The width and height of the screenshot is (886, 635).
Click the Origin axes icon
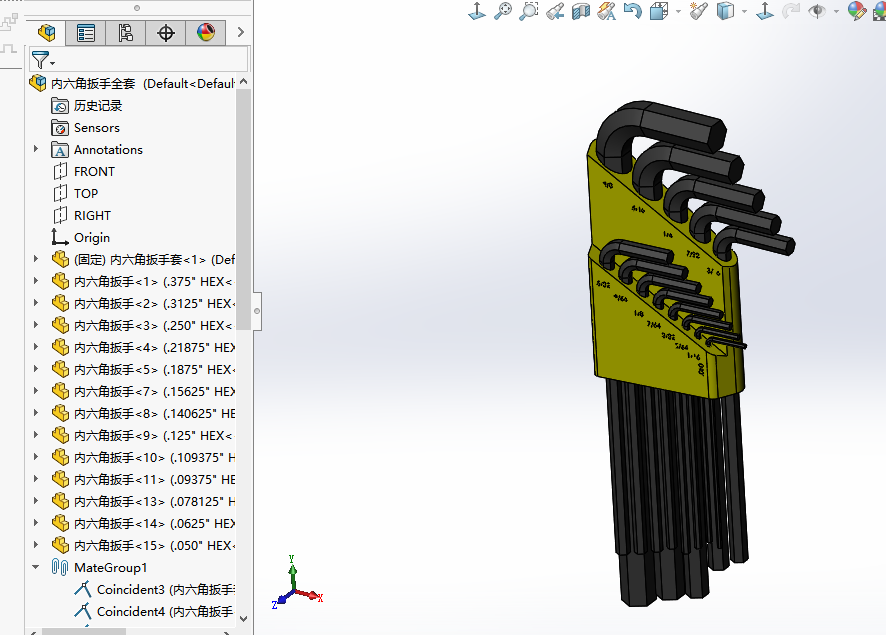point(60,237)
